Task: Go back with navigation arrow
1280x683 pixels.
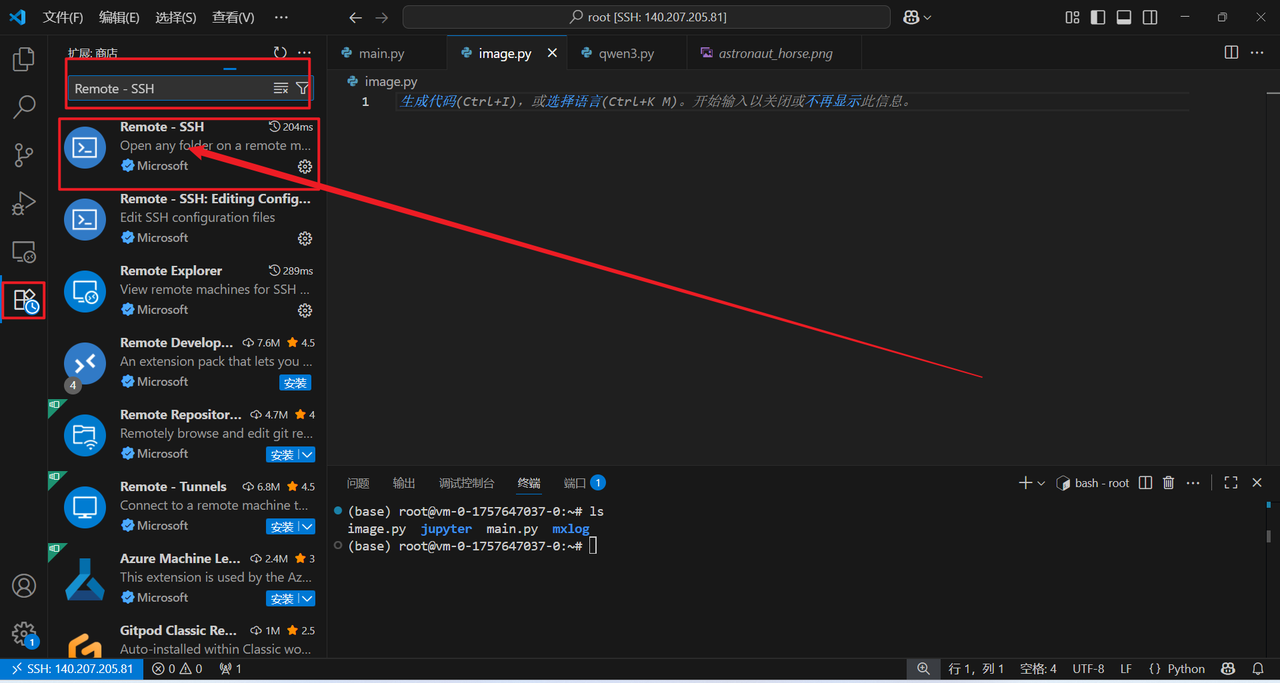Action: 356,17
